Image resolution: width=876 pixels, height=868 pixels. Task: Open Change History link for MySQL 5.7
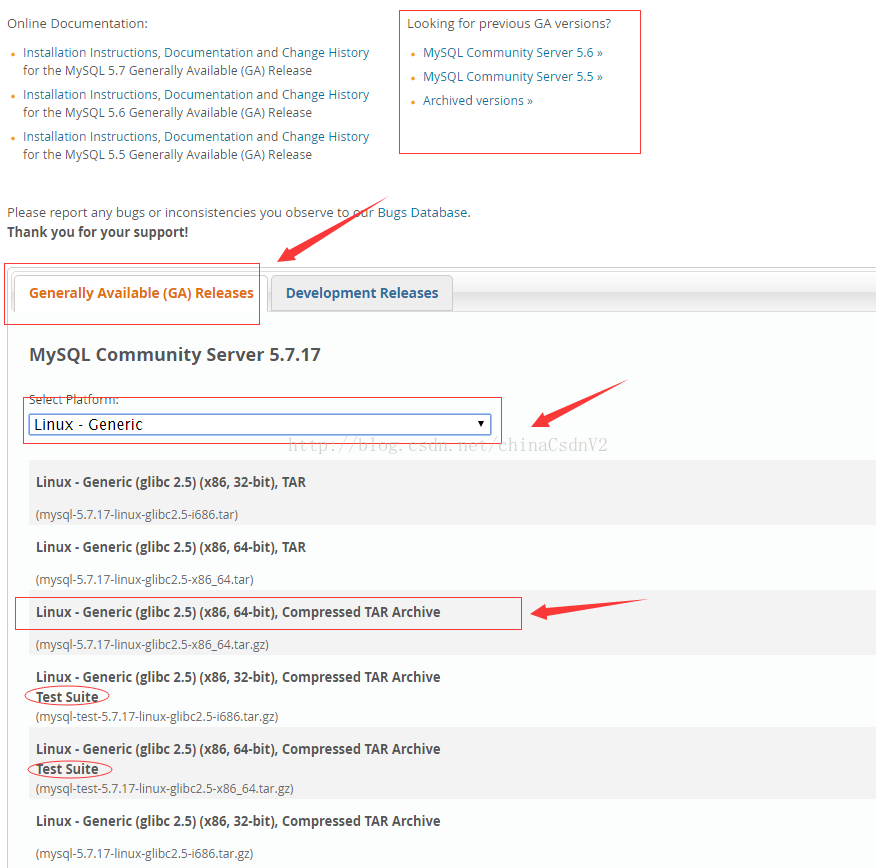click(325, 53)
